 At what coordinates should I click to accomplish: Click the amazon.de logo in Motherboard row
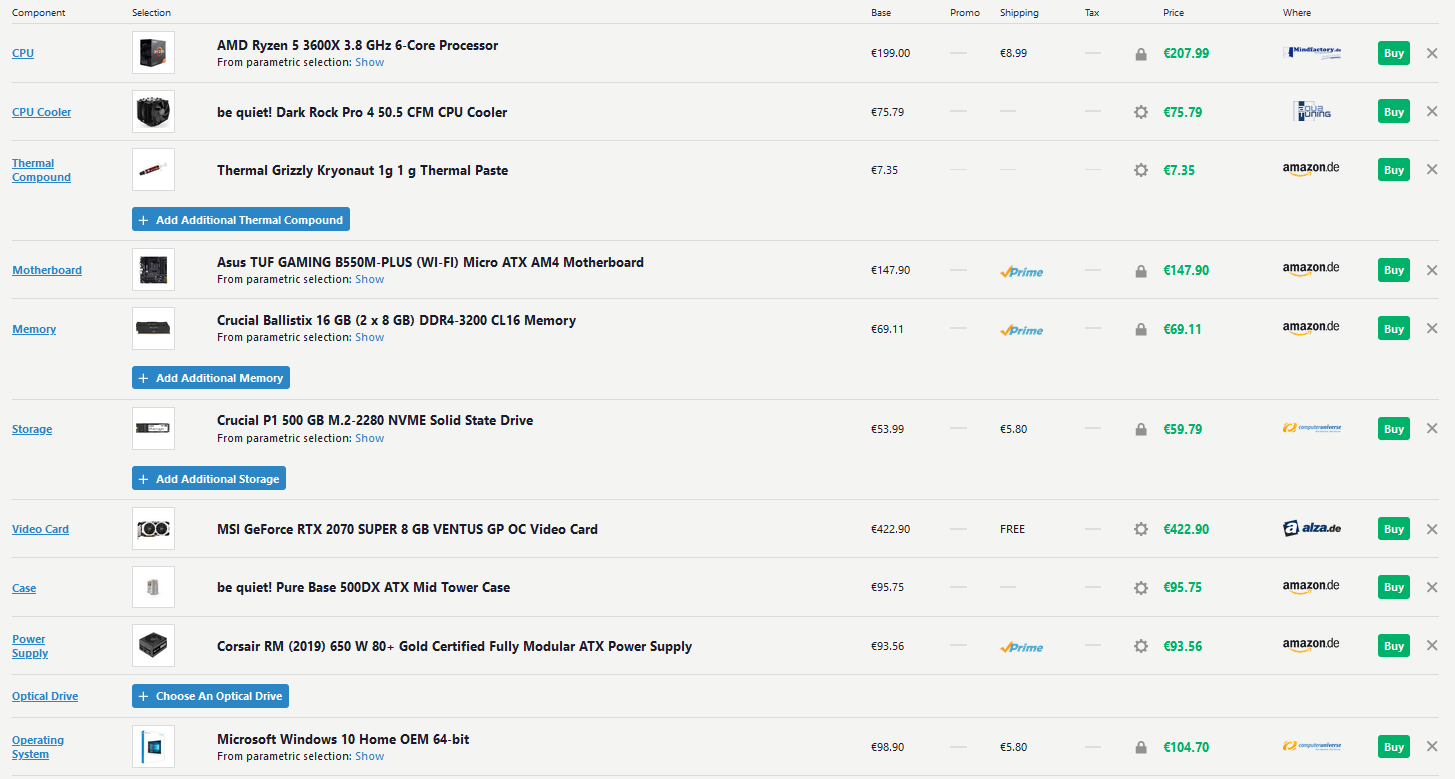click(1311, 269)
